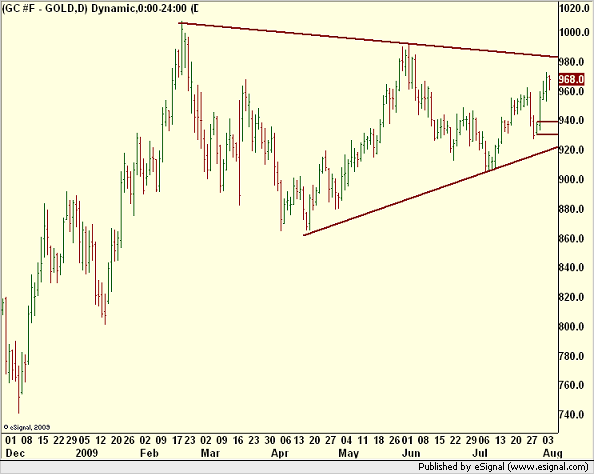Click the 860.0 price axis label

tap(571, 238)
